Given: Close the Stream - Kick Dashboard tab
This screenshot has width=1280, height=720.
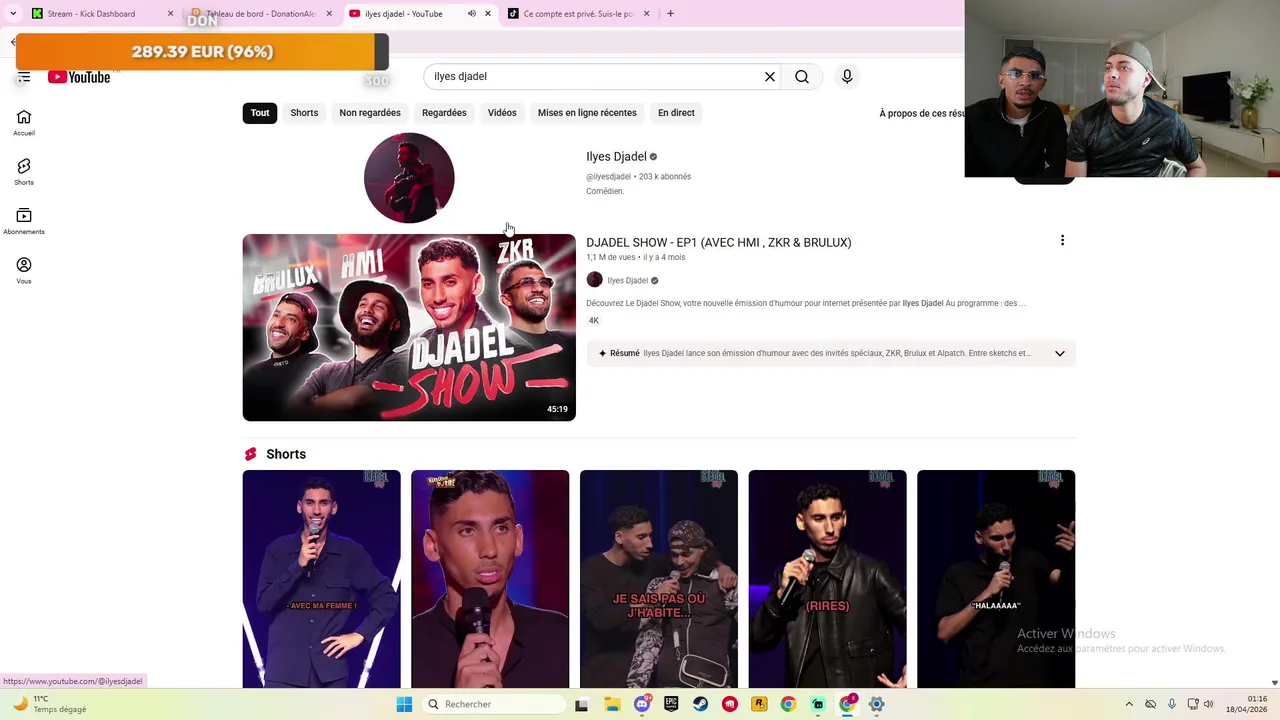Looking at the screenshot, I should coord(171,14).
